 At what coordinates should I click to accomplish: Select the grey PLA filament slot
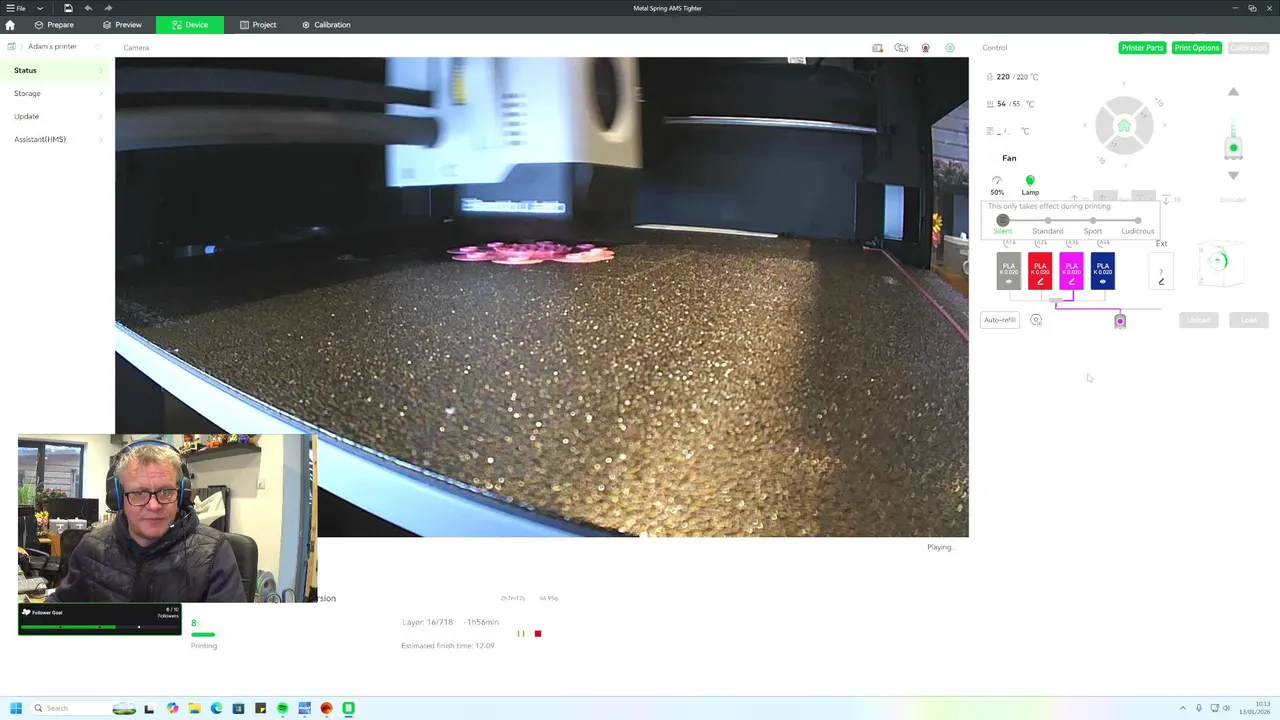coord(1009,271)
